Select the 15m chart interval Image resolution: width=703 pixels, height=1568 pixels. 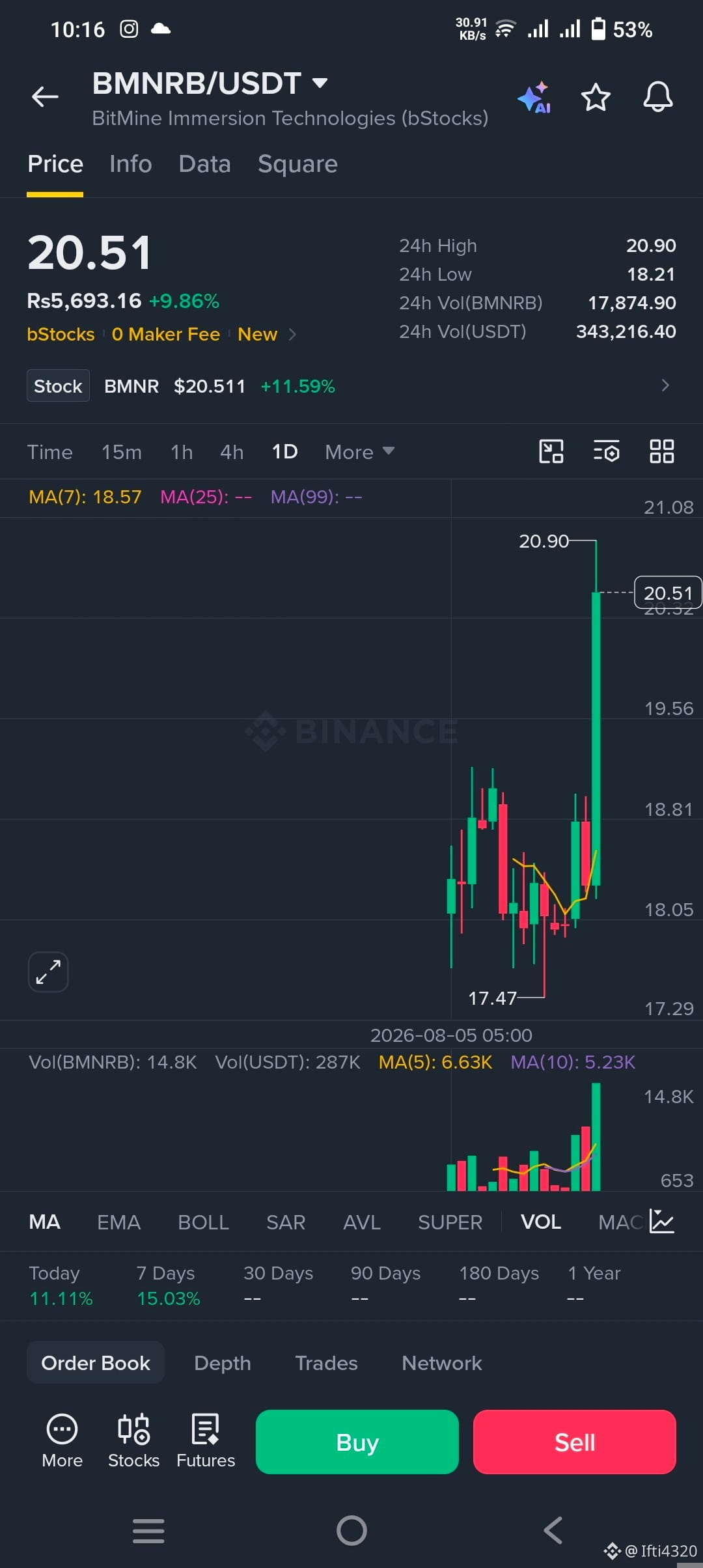click(x=121, y=452)
